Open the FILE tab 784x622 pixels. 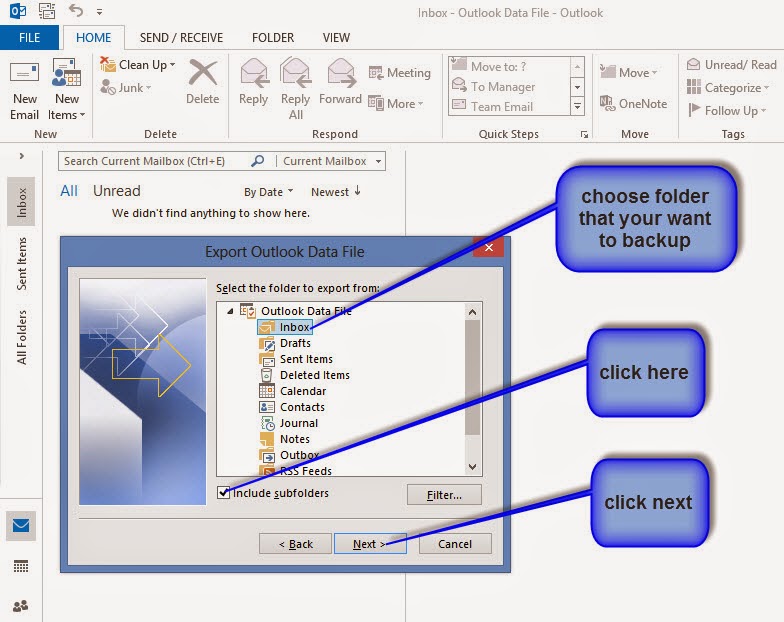click(x=30, y=38)
